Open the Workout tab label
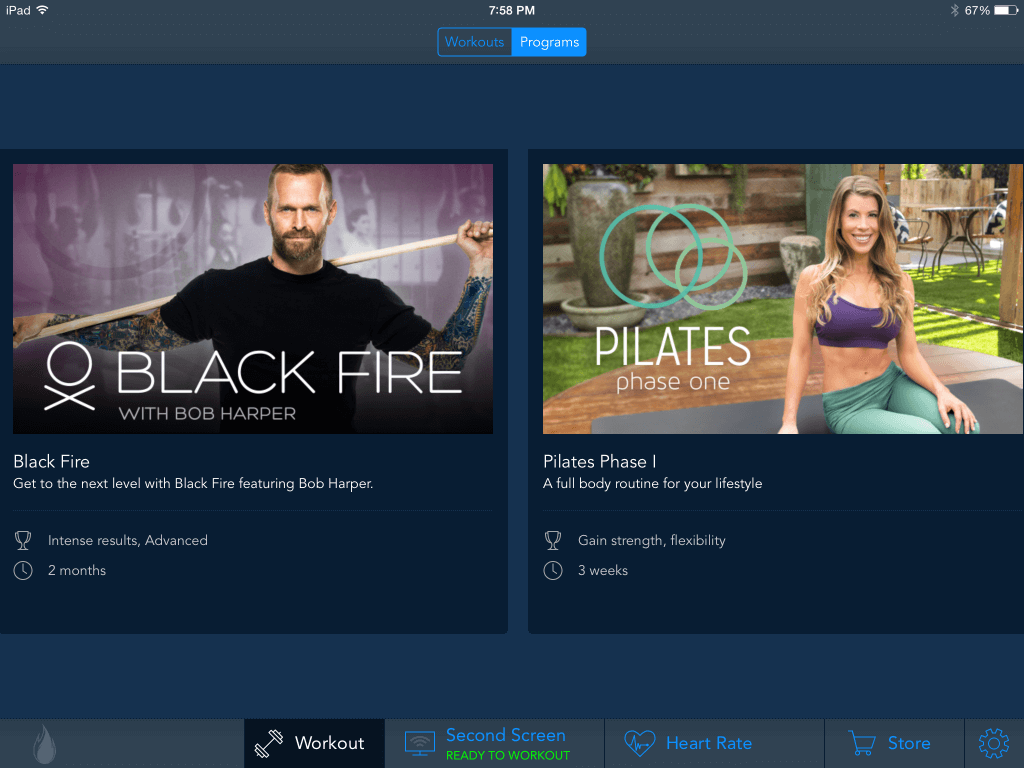The image size is (1024, 768). tap(329, 743)
